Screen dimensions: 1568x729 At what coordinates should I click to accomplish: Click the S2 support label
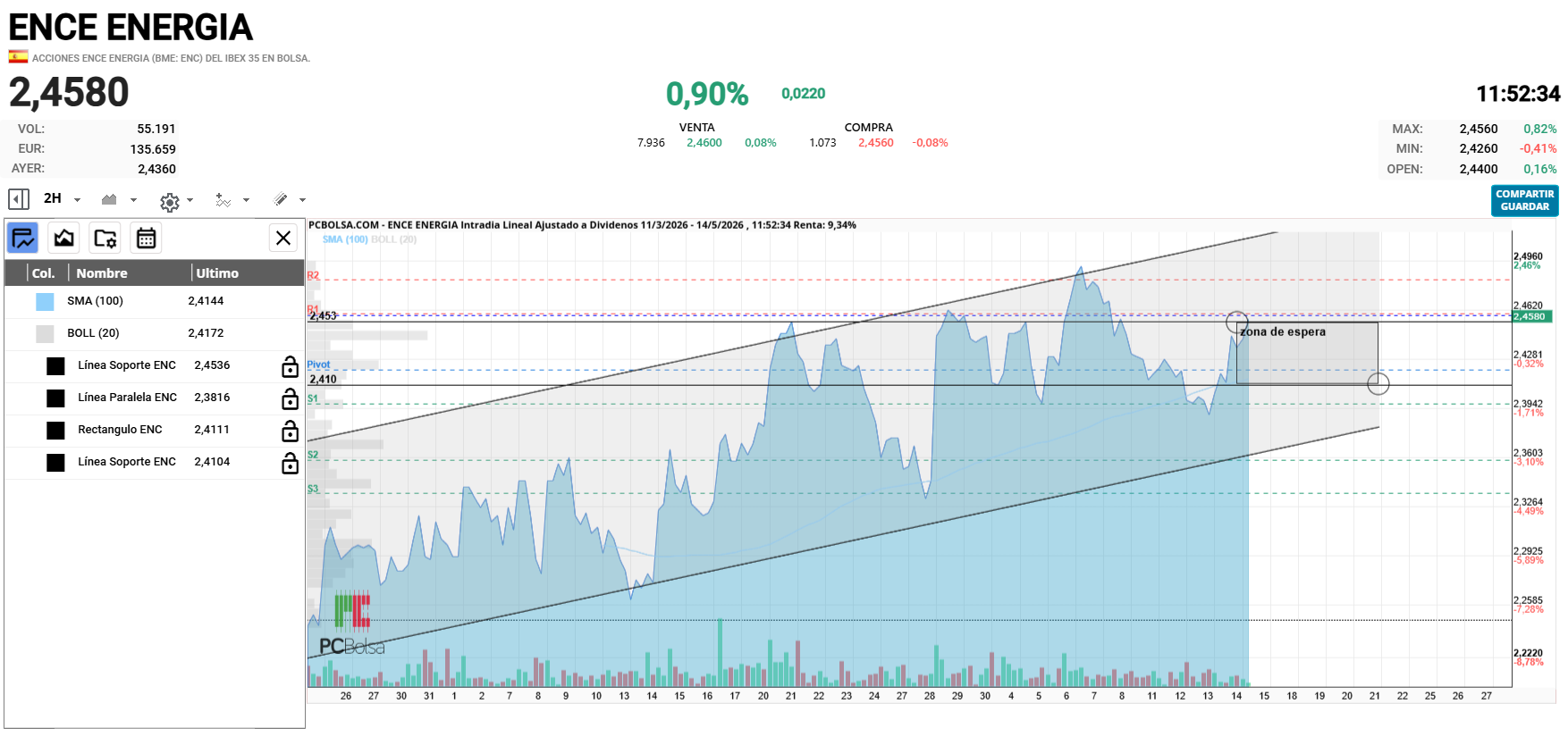tap(313, 455)
